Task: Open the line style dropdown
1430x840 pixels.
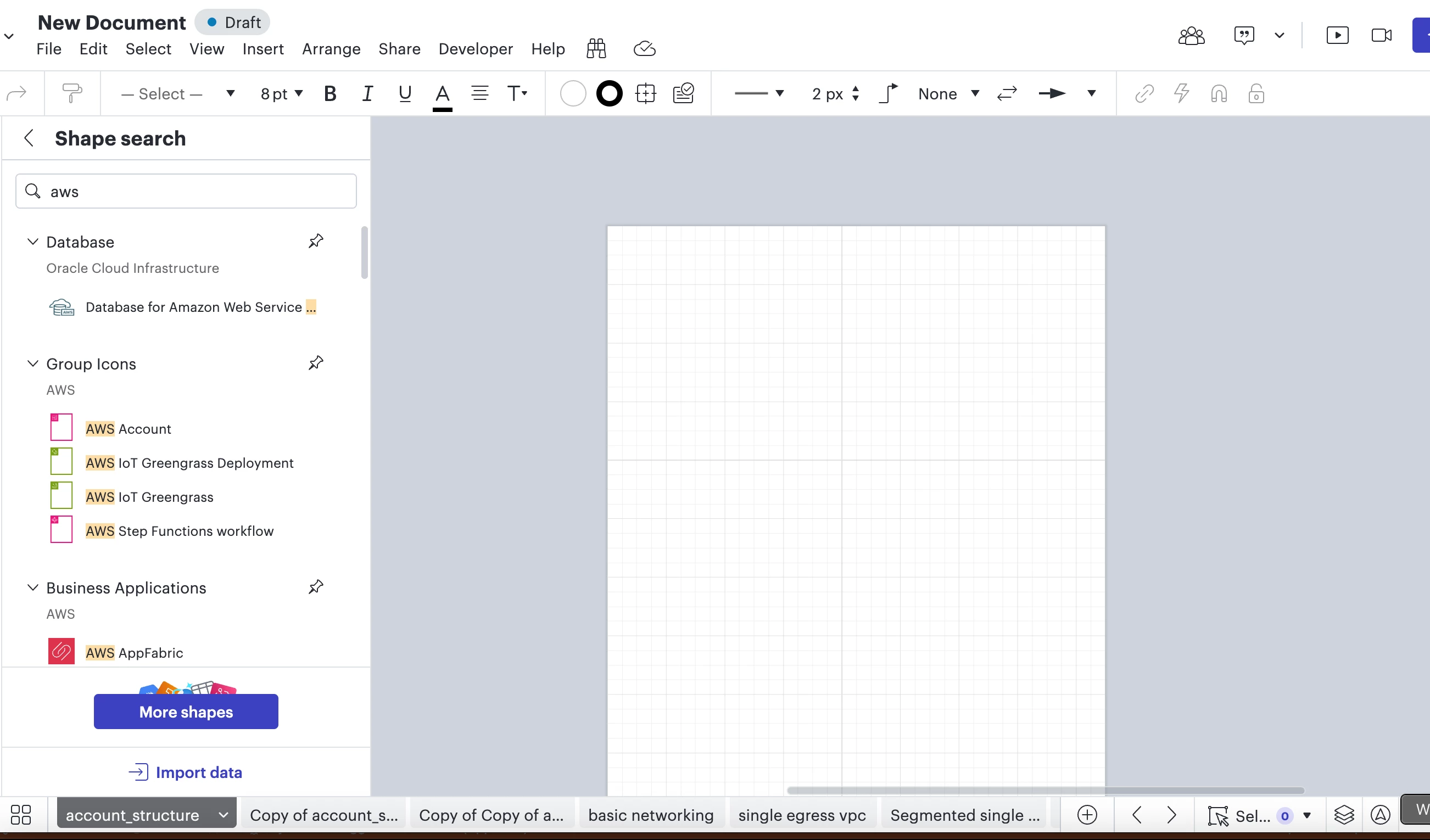Action: (759, 93)
